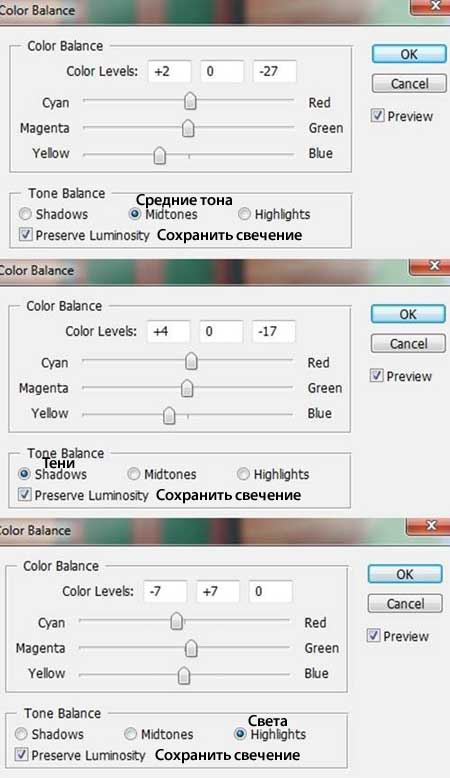Select Shadows radio in the first dialog
This screenshot has height=778, width=450.
pos(25,214)
